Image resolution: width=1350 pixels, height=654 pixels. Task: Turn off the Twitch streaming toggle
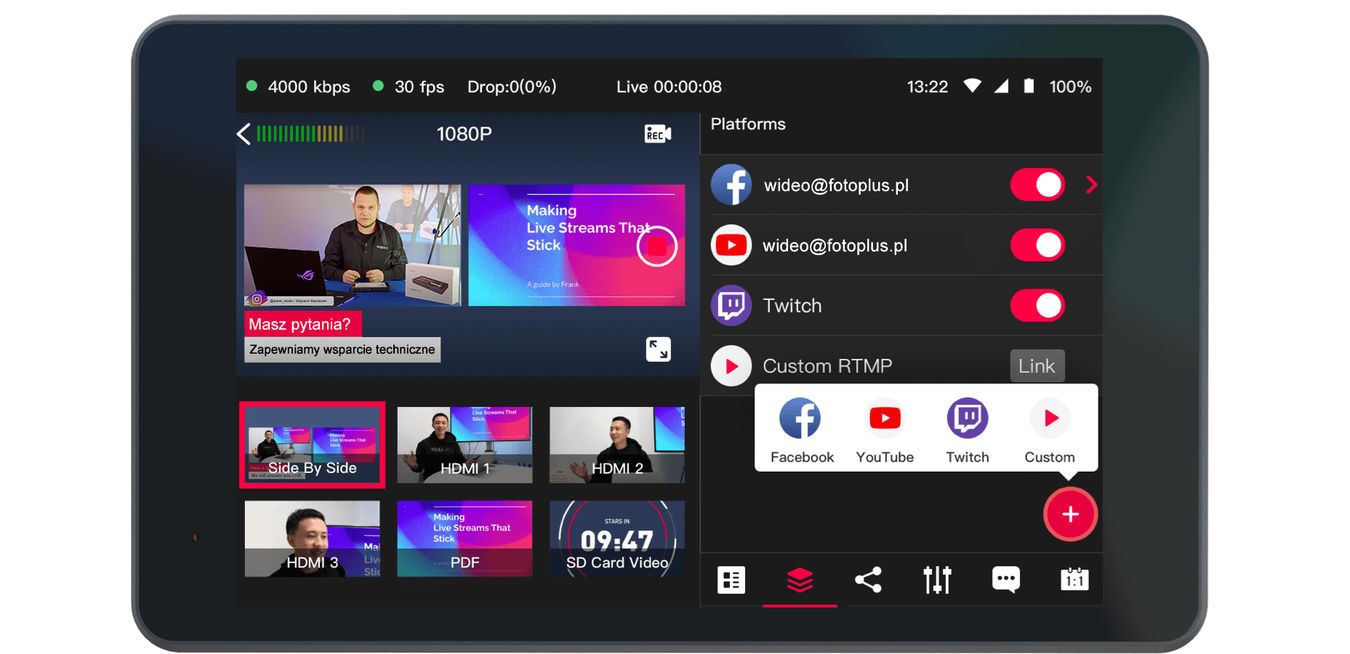coord(1037,305)
